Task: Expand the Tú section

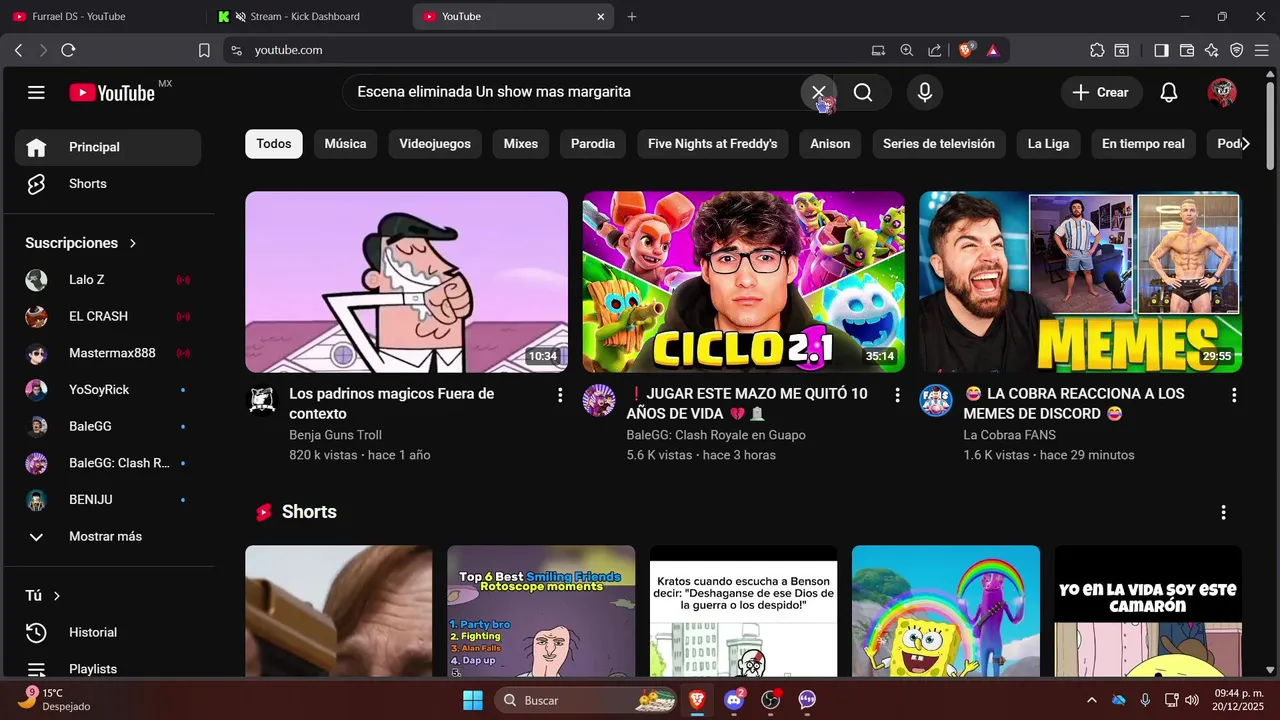Action: coord(43,596)
